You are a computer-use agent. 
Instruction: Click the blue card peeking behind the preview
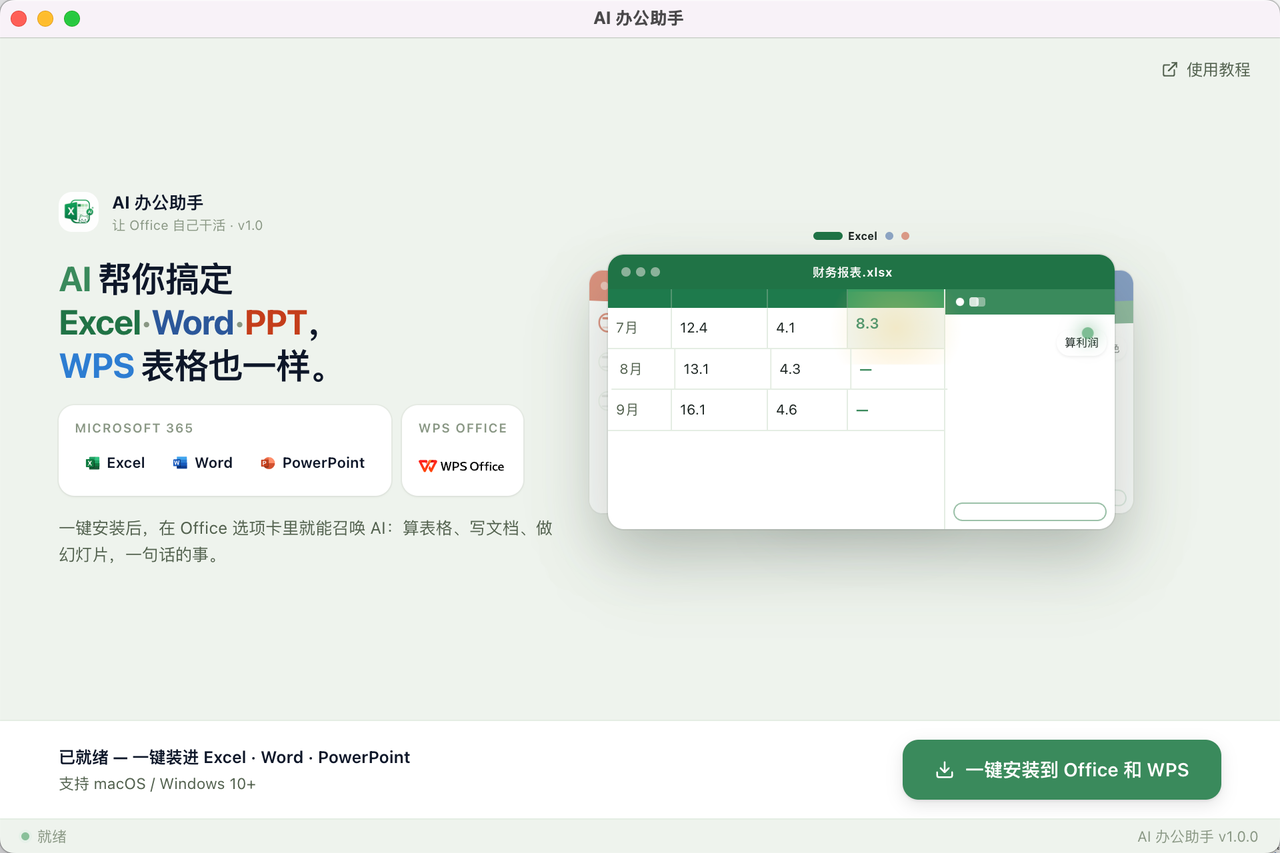(x=1124, y=390)
